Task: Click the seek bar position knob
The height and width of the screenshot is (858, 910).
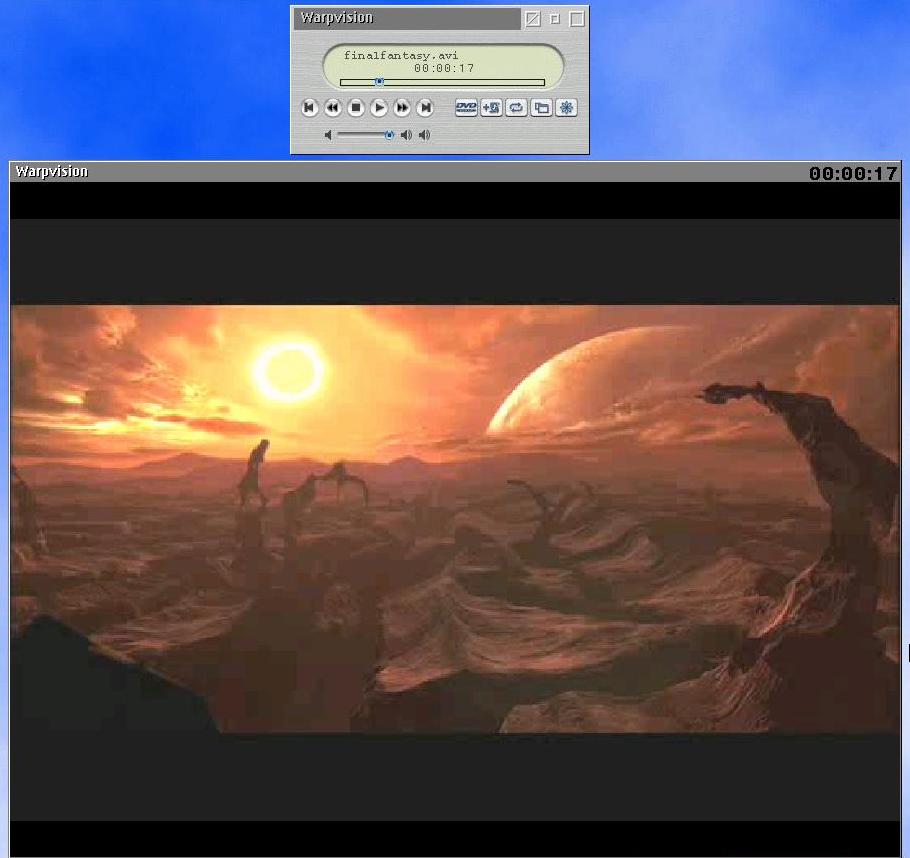Action: [379, 82]
